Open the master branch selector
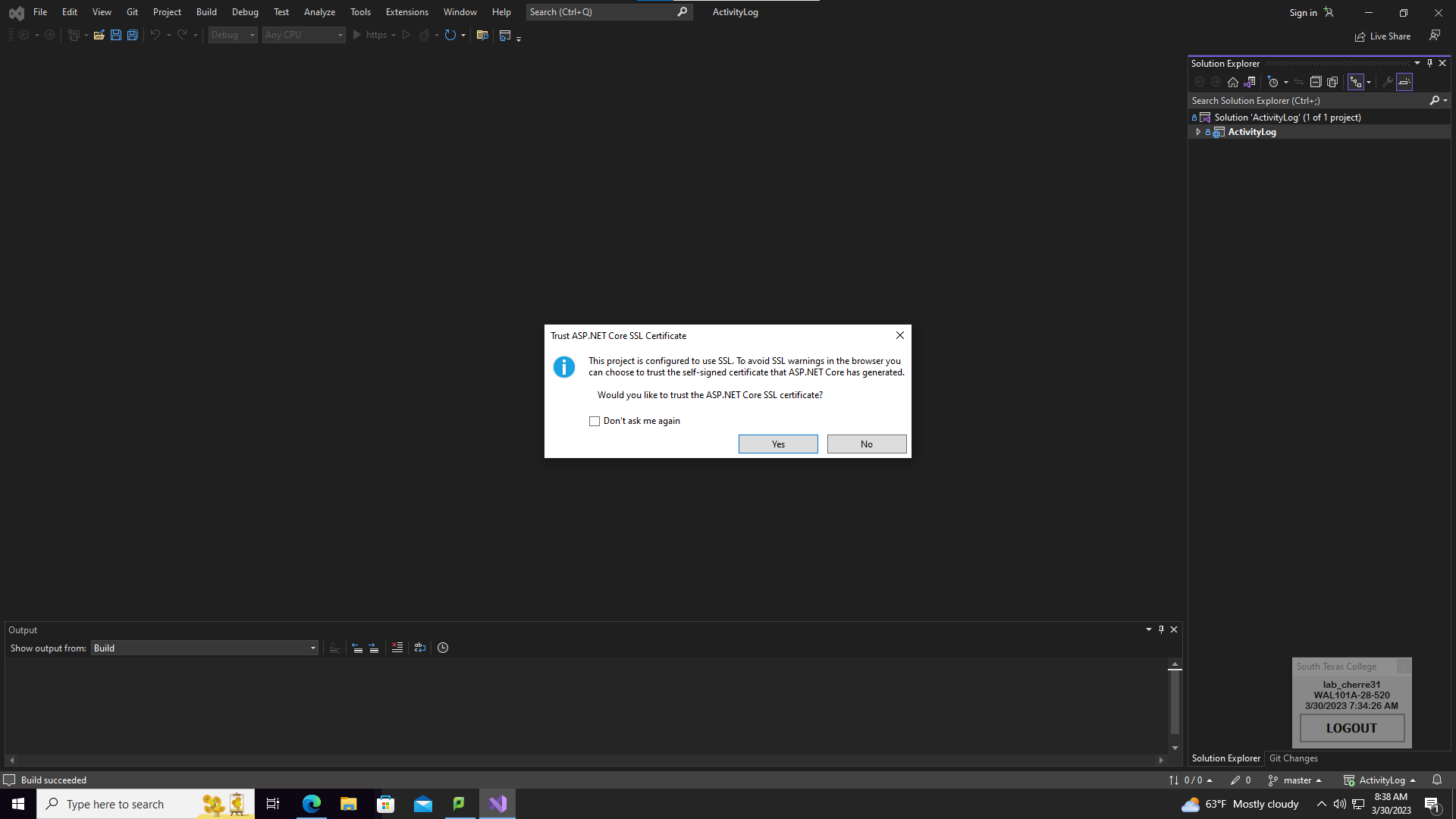Screen dimensions: 1456x819 1295,780
